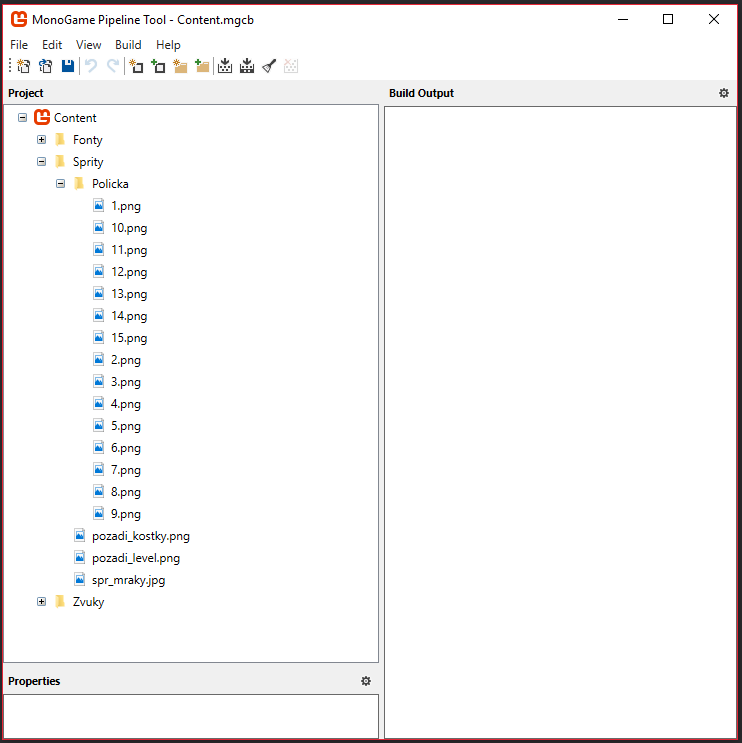Expand the Zvuky folder

coord(42,602)
